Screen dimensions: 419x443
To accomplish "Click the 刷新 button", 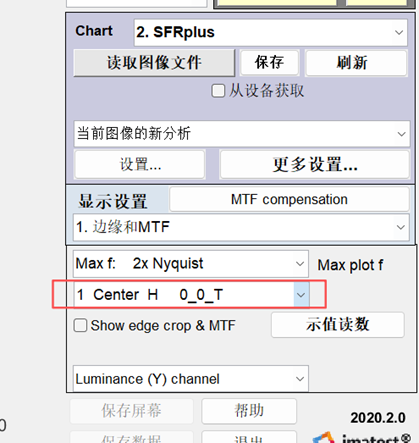I will (x=356, y=63).
